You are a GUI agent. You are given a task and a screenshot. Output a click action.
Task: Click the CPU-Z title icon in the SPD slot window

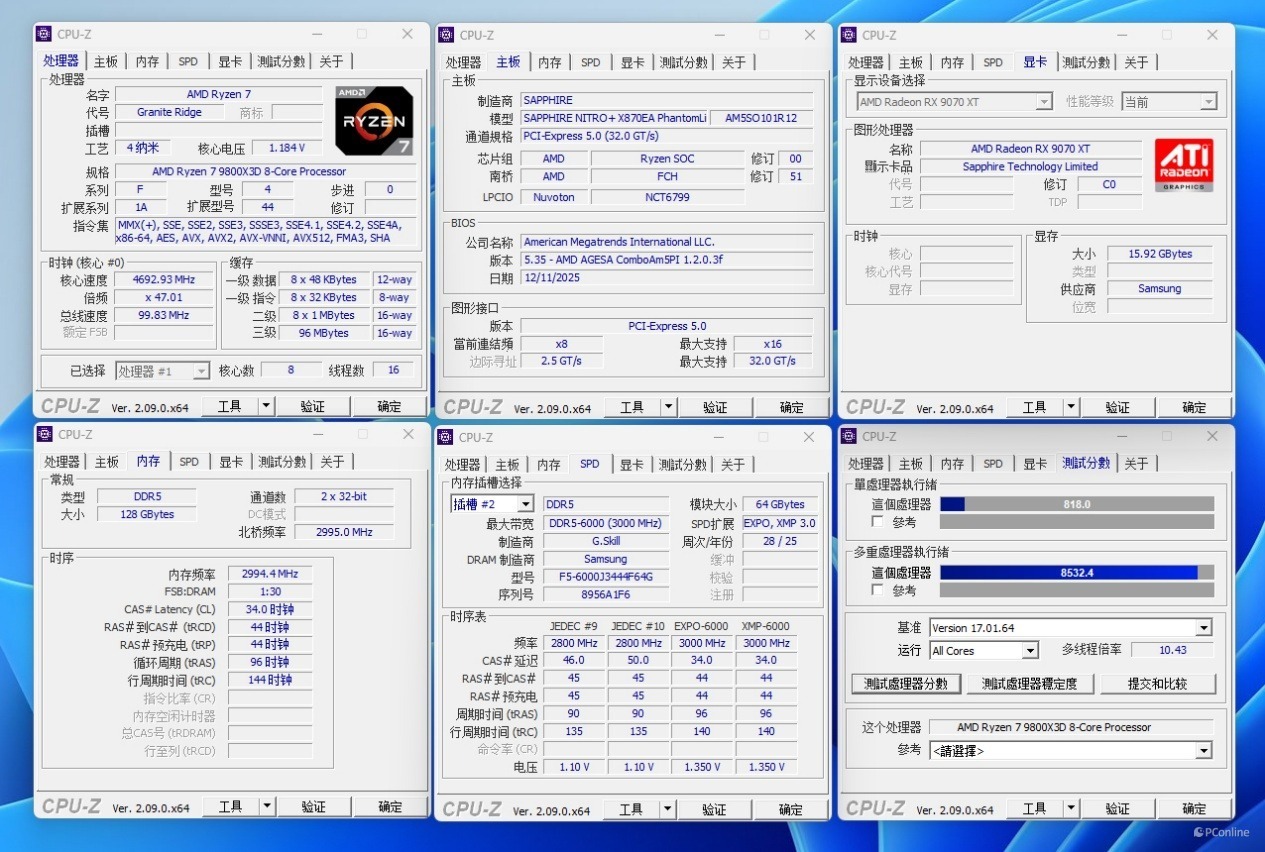(447, 437)
